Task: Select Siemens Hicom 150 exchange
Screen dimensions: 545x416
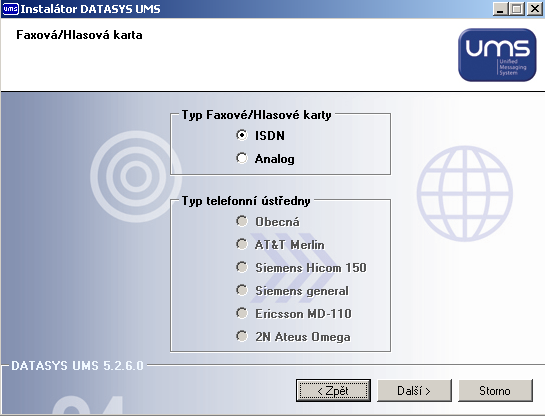Action: (x=242, y=267)
